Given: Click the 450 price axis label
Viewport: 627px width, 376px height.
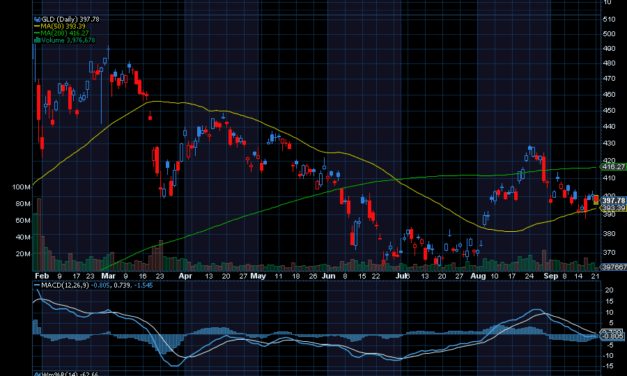Looking at the screenshot, I should [609, 110].
